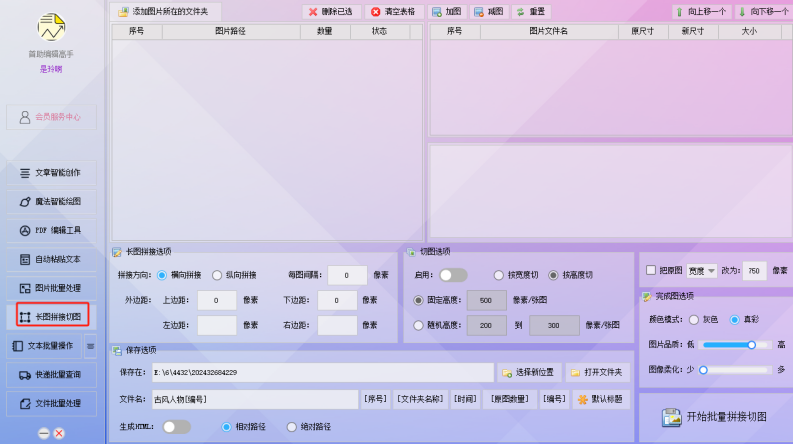Screen dimensions: 793x444
Task: Click the 固定高度 value field showing 500
Action: [487, 300]
